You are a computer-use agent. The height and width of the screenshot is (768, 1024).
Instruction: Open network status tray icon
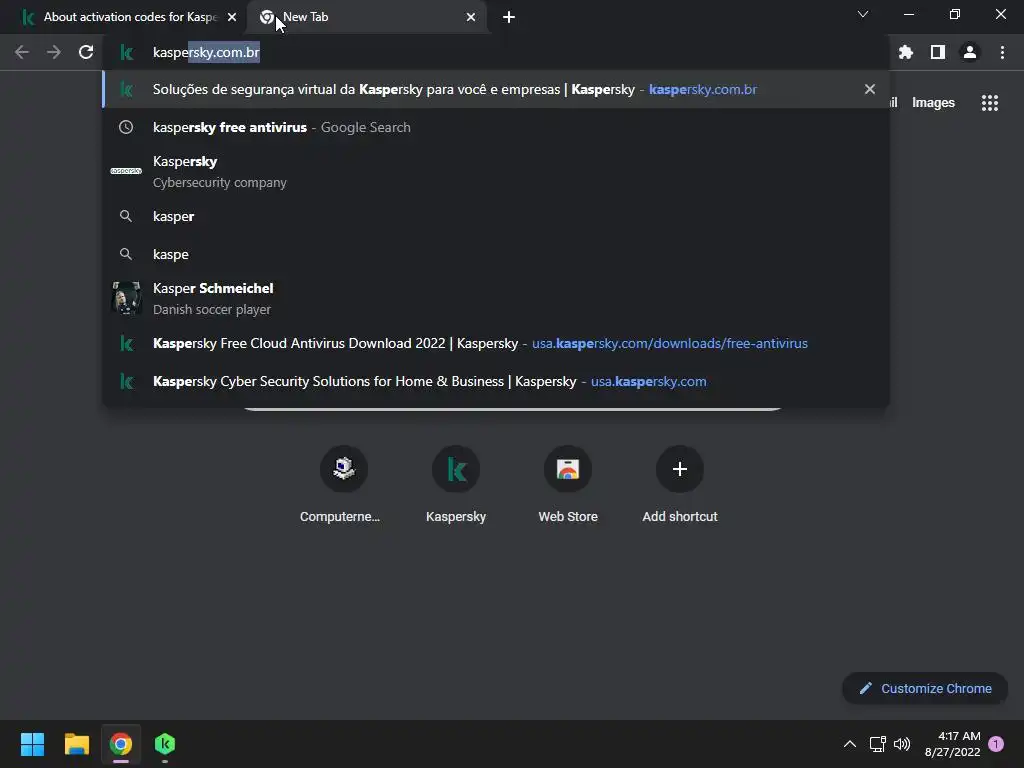[x=878, y=744]
